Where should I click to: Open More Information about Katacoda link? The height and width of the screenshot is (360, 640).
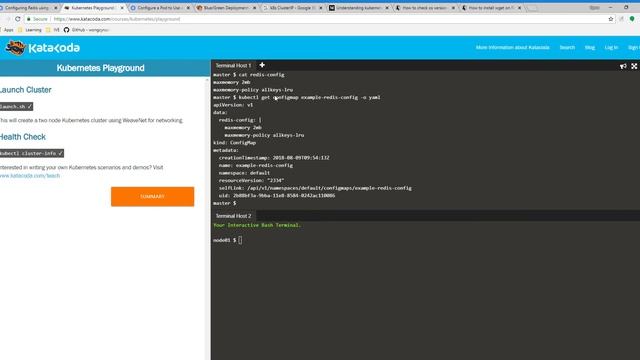[x=512, y=47]
